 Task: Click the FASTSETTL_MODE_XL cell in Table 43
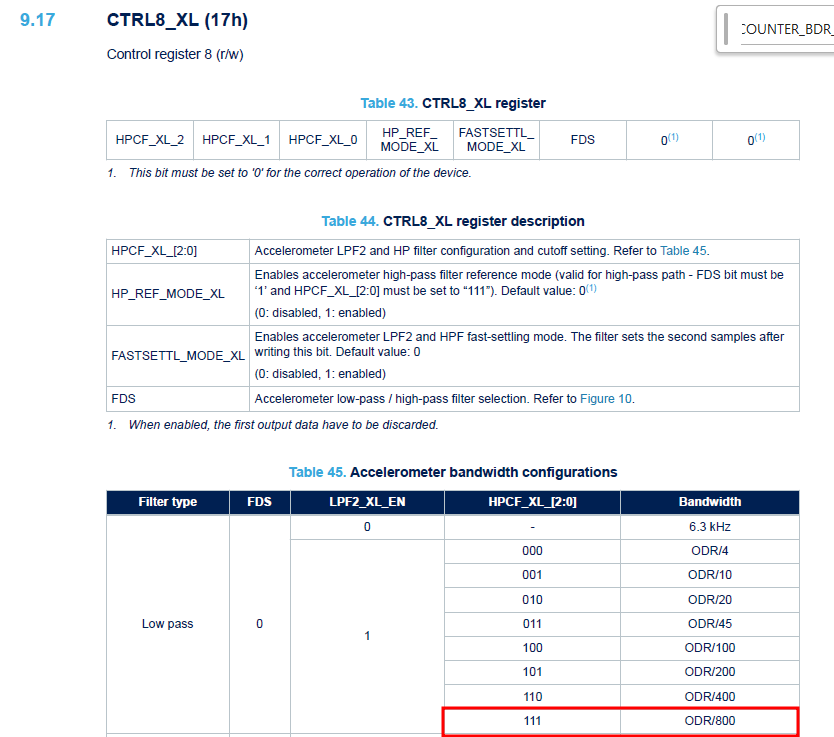click(497, 140)
